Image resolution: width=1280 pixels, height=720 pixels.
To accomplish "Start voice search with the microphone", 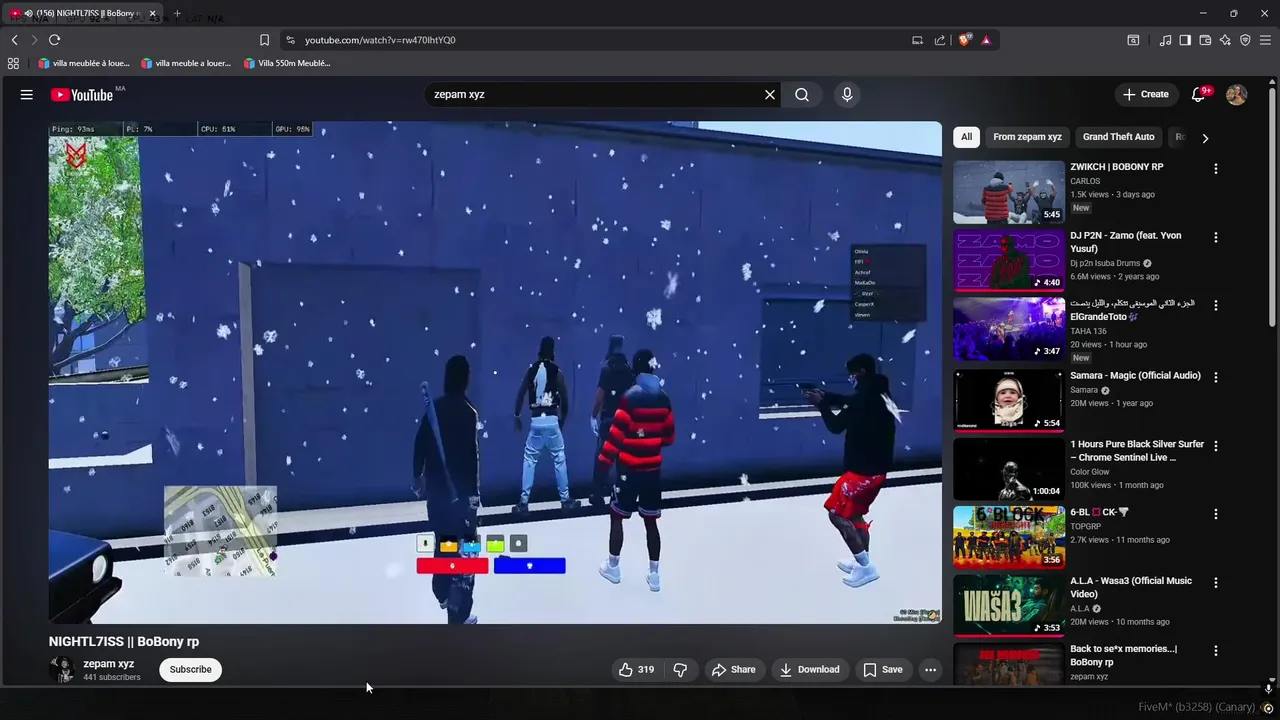I will click(847, 94).
